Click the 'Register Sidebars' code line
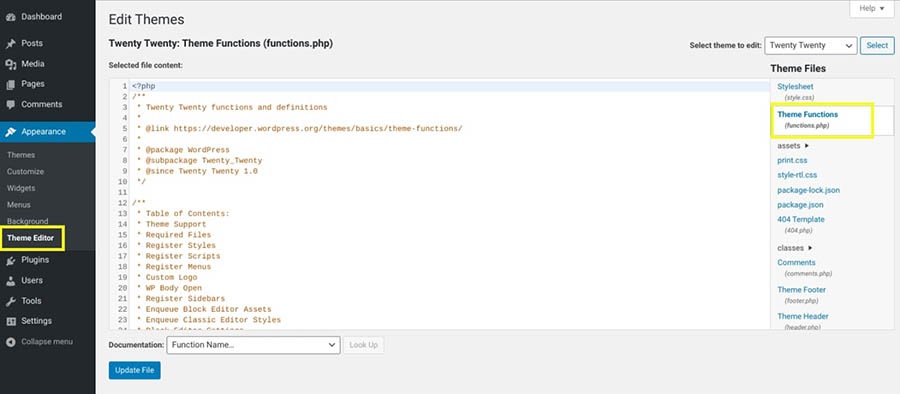The height and width of the screenshot is (394, 900). pyautogui.click(x=181, y=299)
